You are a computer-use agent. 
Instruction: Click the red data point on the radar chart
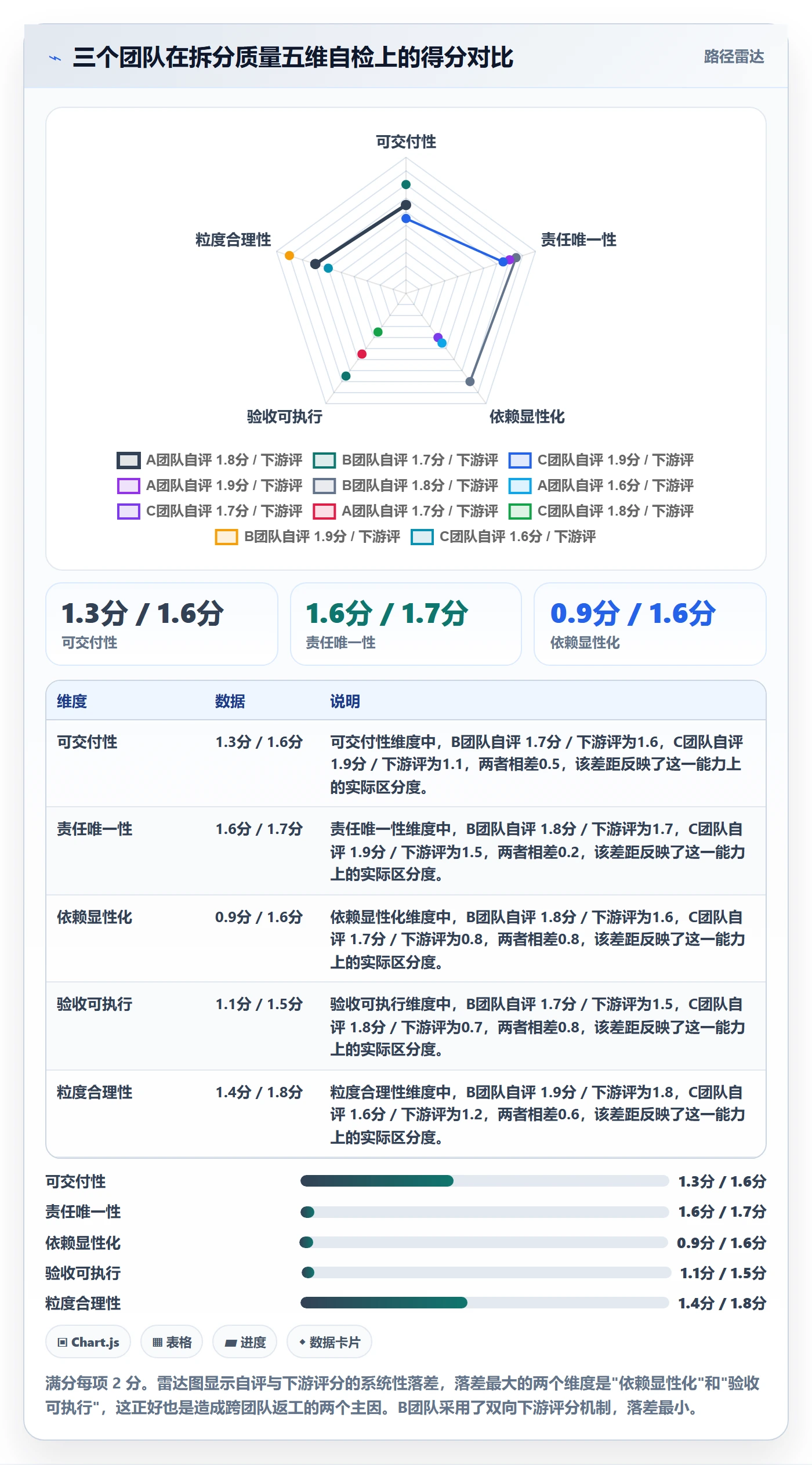pos(362,354)
